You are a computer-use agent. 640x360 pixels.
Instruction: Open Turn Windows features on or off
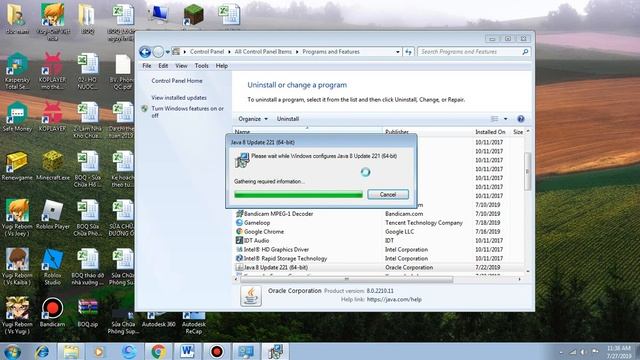(x=187, y=112)
